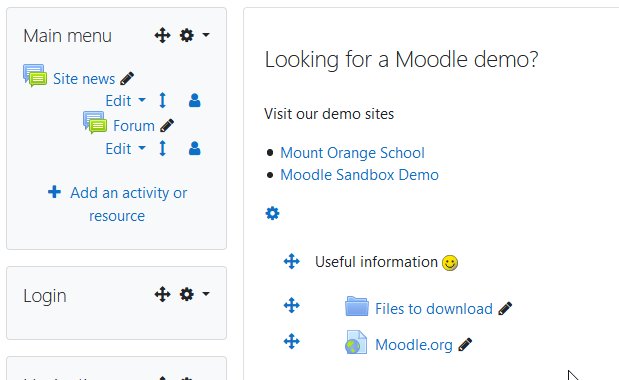Click the Main menu block title

coord(68,36)
